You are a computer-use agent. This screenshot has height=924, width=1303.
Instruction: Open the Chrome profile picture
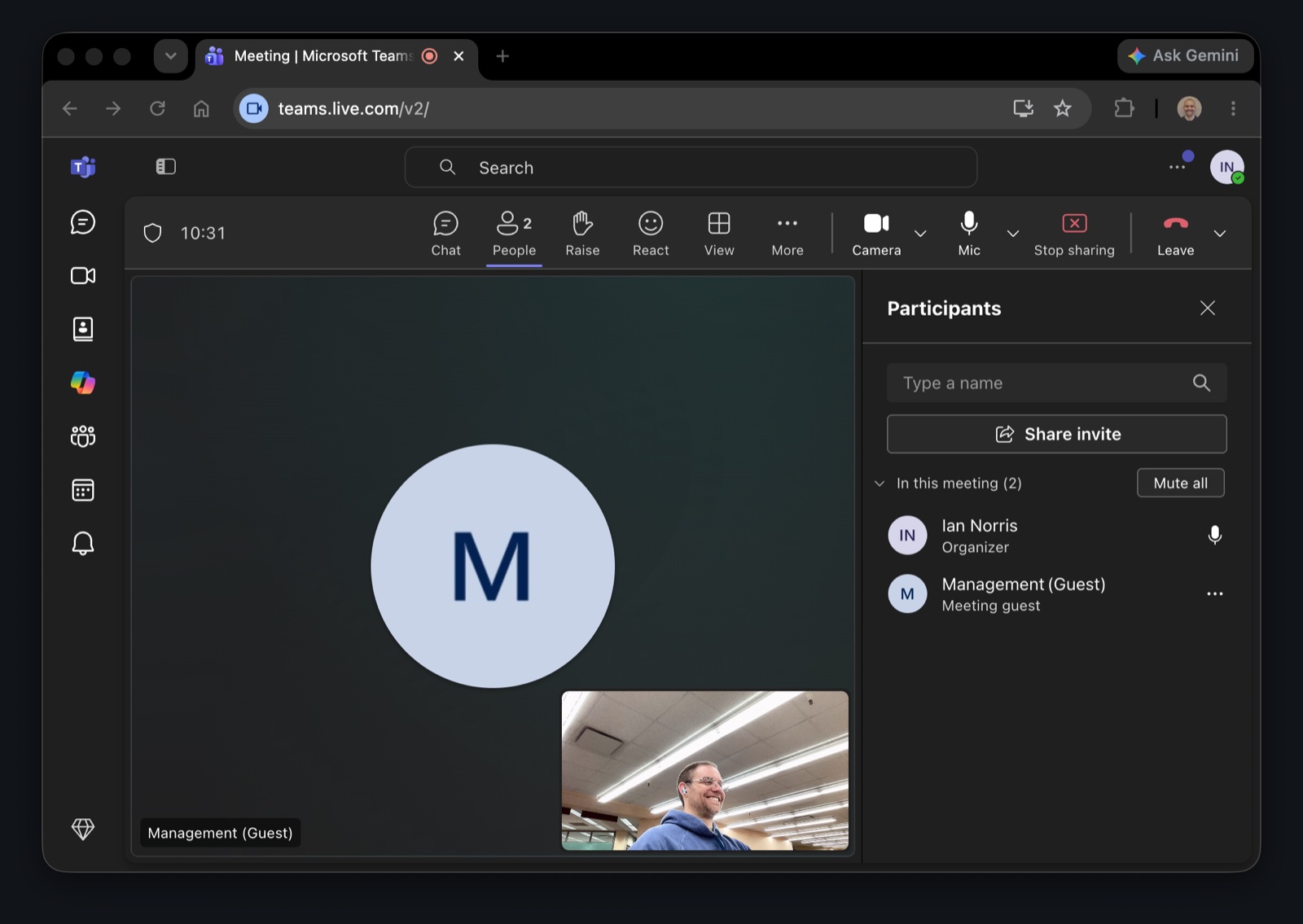point(1189,108)
